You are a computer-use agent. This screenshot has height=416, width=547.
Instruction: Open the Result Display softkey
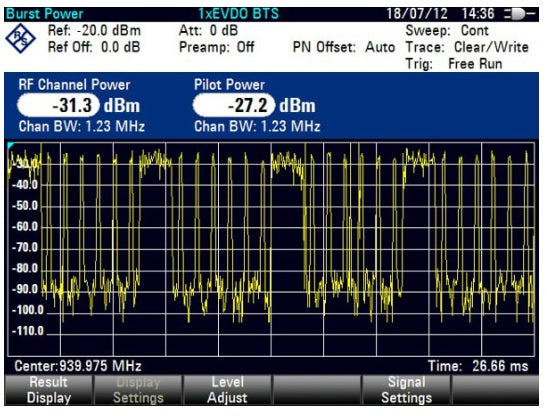point(49,390)
